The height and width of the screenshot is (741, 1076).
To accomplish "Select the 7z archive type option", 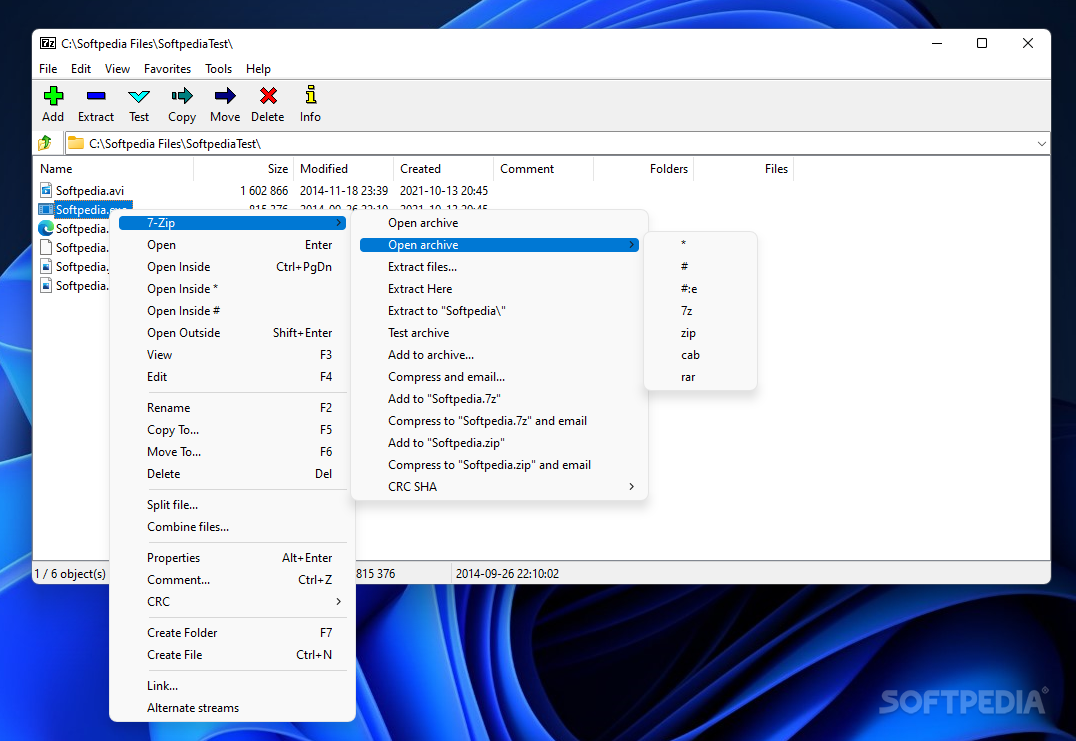I will point(701,311).
